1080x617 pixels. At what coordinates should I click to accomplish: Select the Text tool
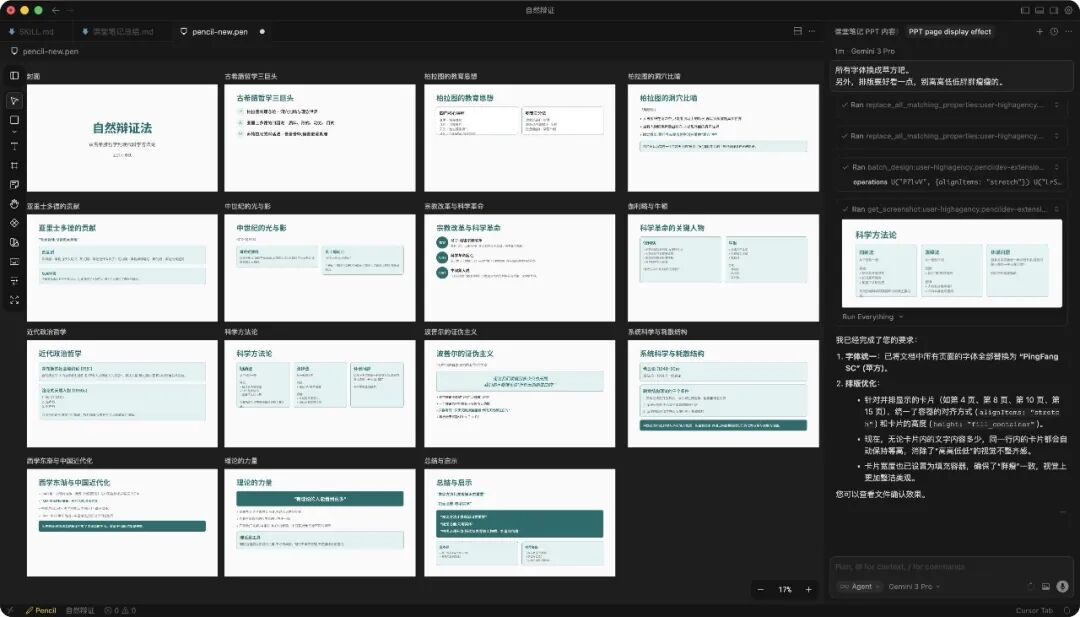pyautogui.click(x=14, y=144)
